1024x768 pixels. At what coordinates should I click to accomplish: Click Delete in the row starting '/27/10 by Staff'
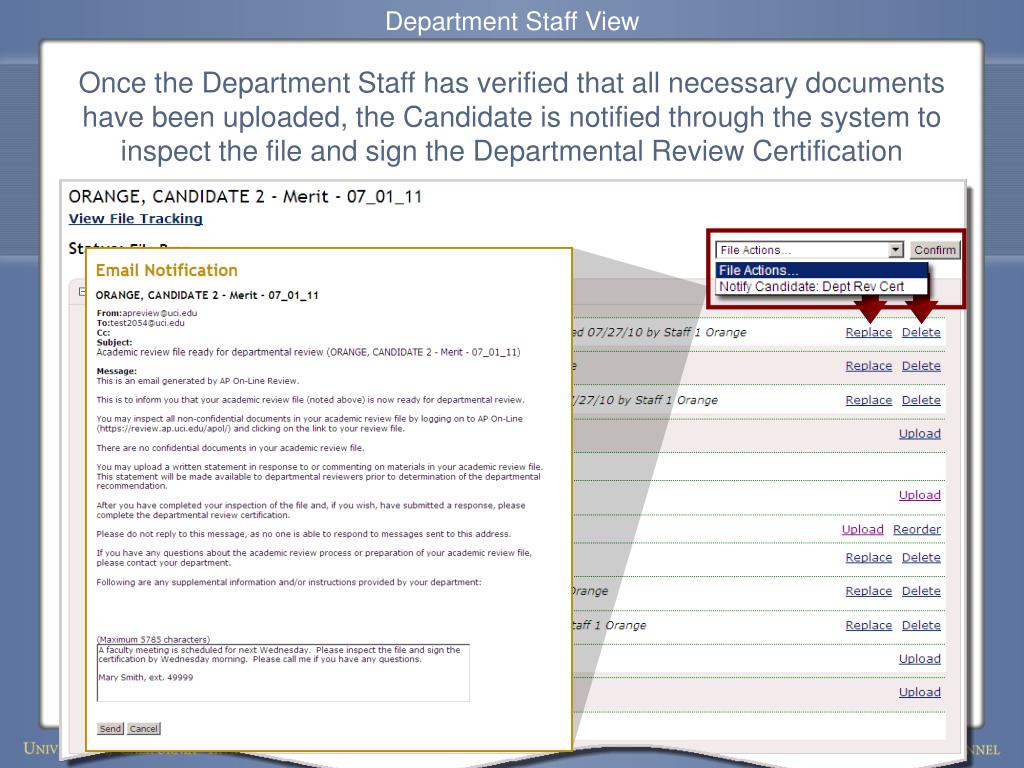click(x=921, y=400)
